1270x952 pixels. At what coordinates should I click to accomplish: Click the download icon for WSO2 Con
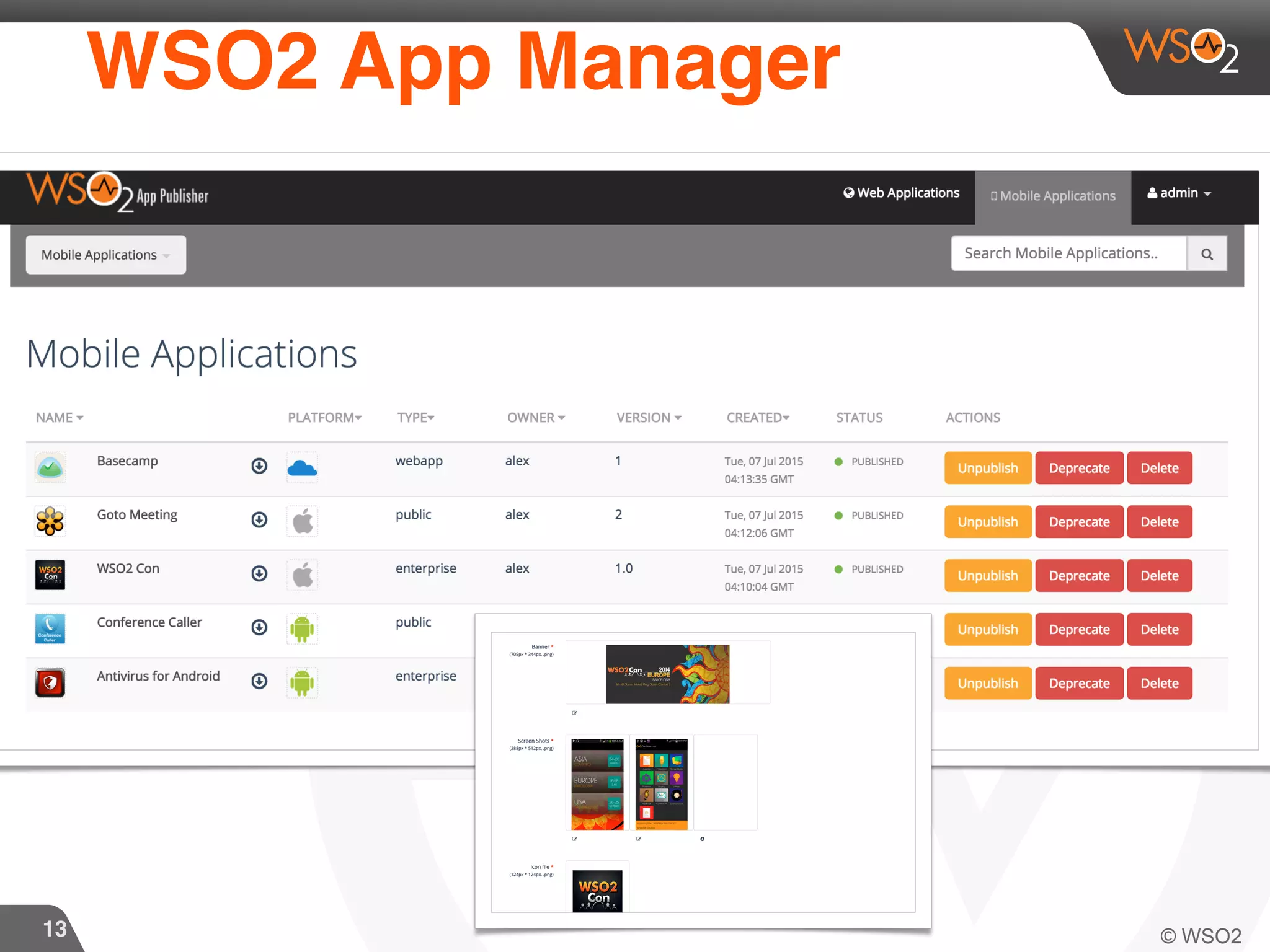coord(259,573)
